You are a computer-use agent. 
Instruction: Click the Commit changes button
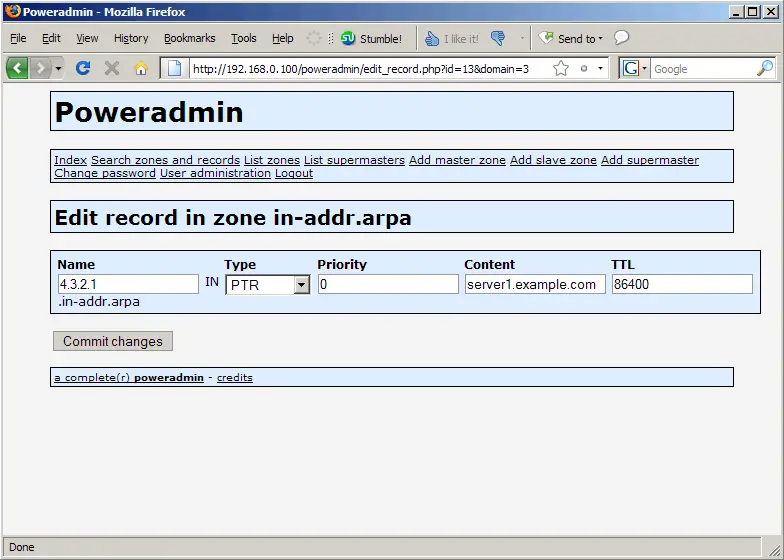113,341
